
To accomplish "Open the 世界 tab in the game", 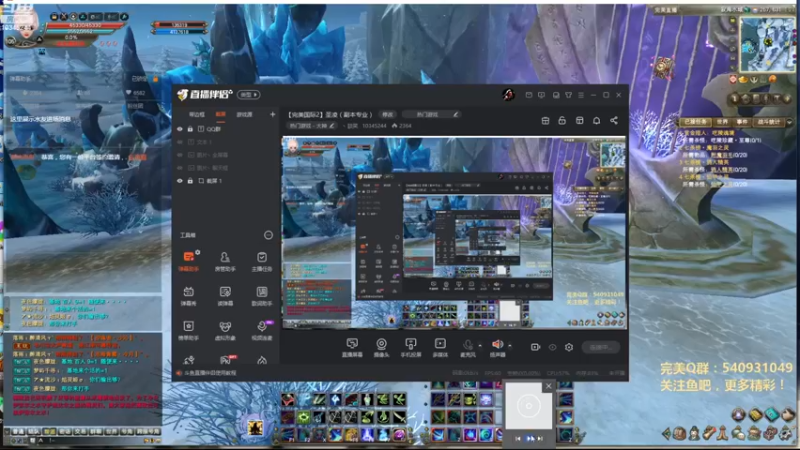I will [x=722, y=122].
